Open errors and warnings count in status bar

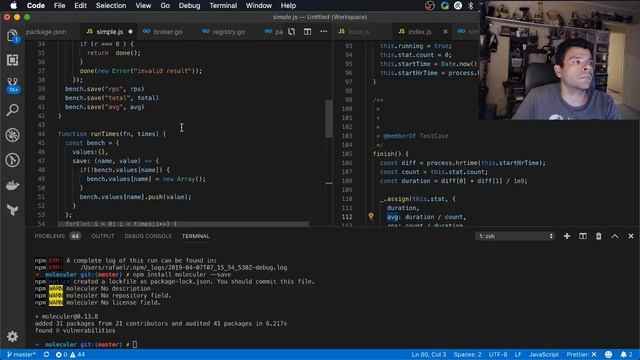click(x=70, y=354)
